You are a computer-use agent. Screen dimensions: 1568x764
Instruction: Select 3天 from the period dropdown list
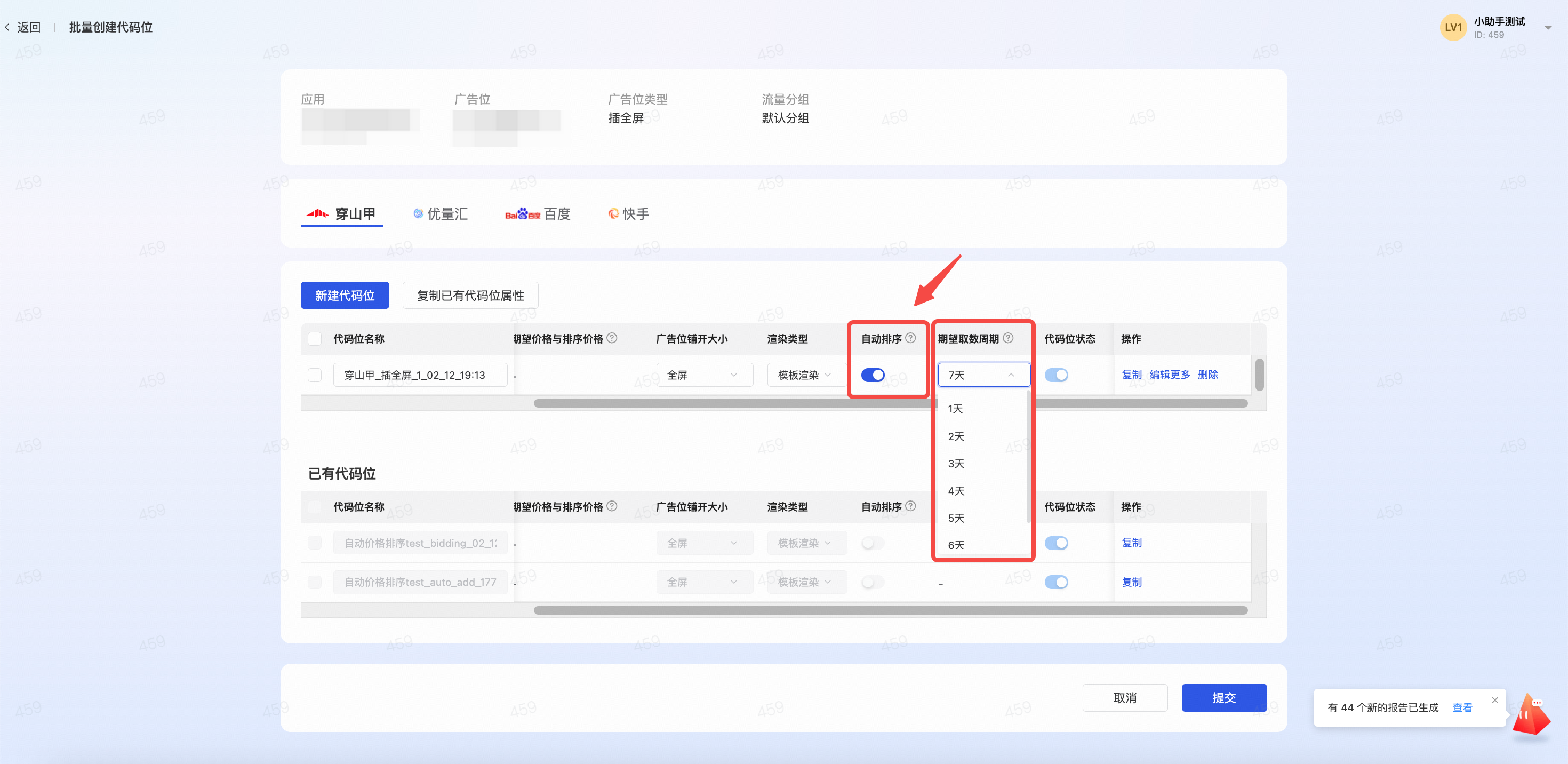[956, 464]
